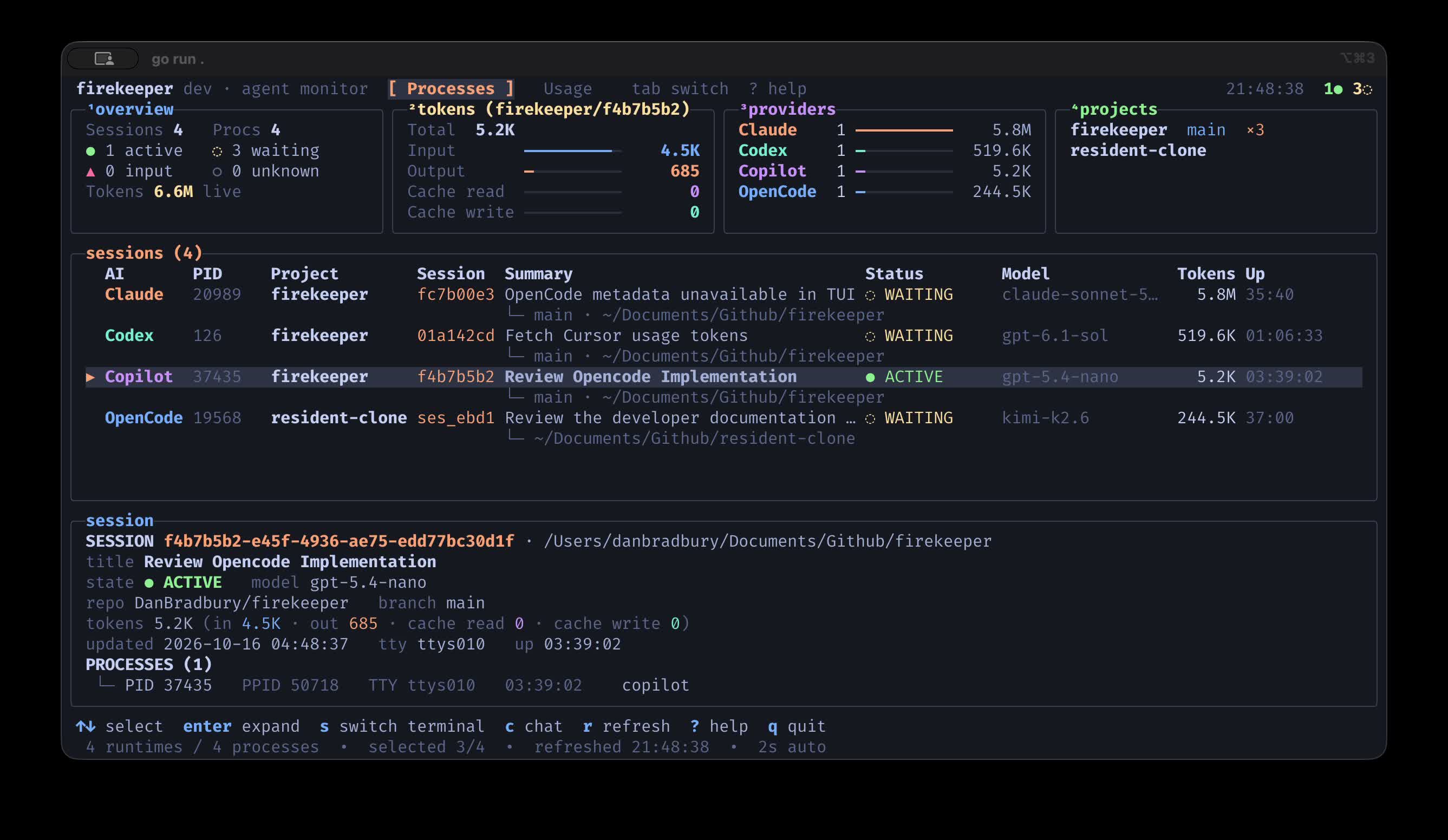The height and width of the screenshot is (840, 1448).
Task: Click the terminal profile icon in title bar
Action: (104, 58)
